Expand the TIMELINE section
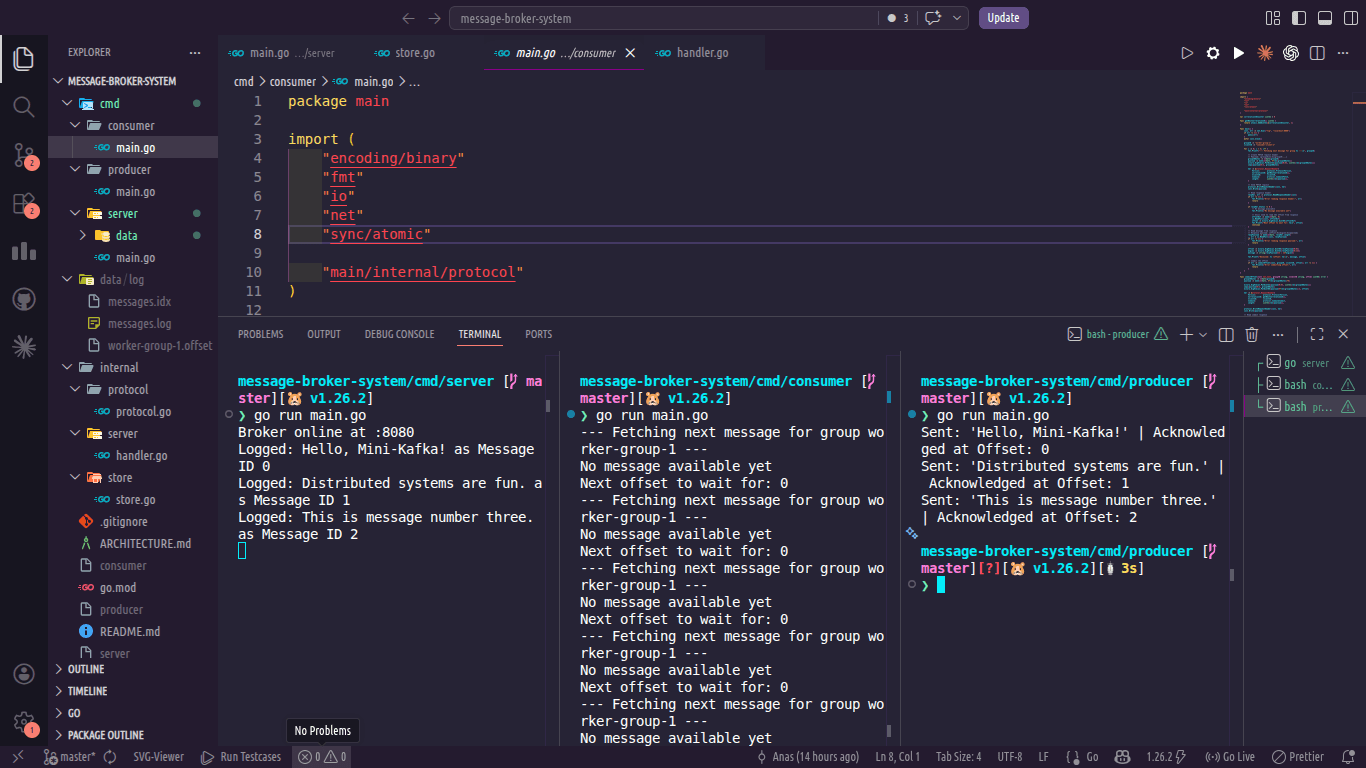1366x768 pixels. (133, 691)
